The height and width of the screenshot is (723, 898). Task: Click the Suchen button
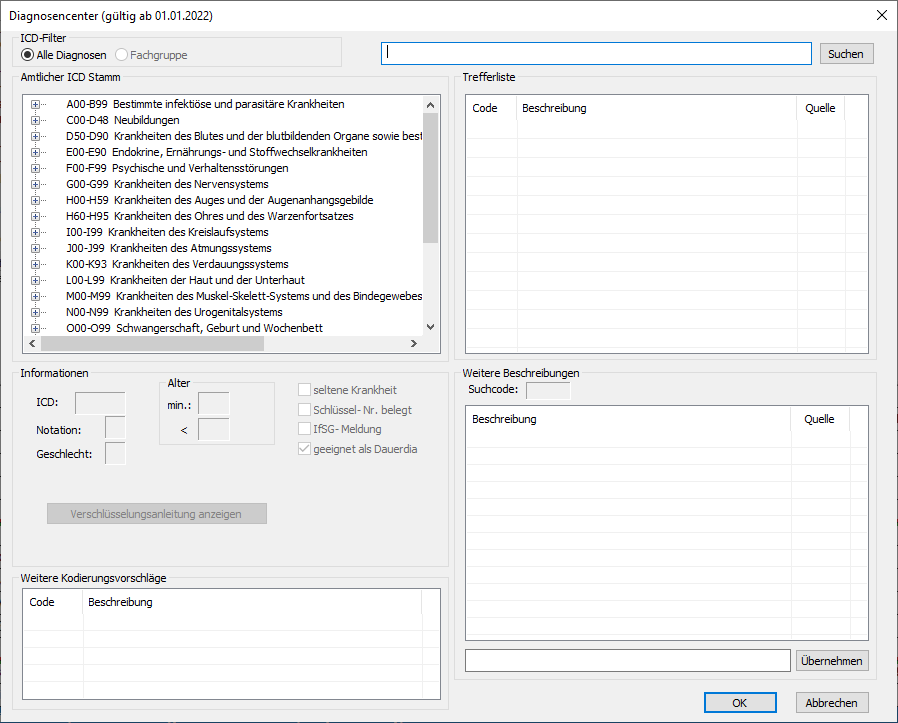coord(845,54)
